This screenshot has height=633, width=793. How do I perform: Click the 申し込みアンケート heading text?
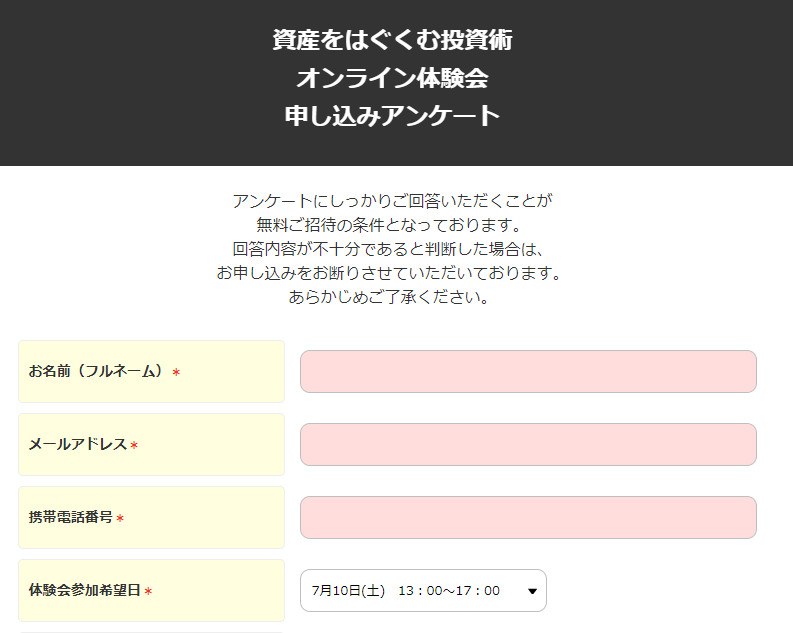(x=392, y=116)
